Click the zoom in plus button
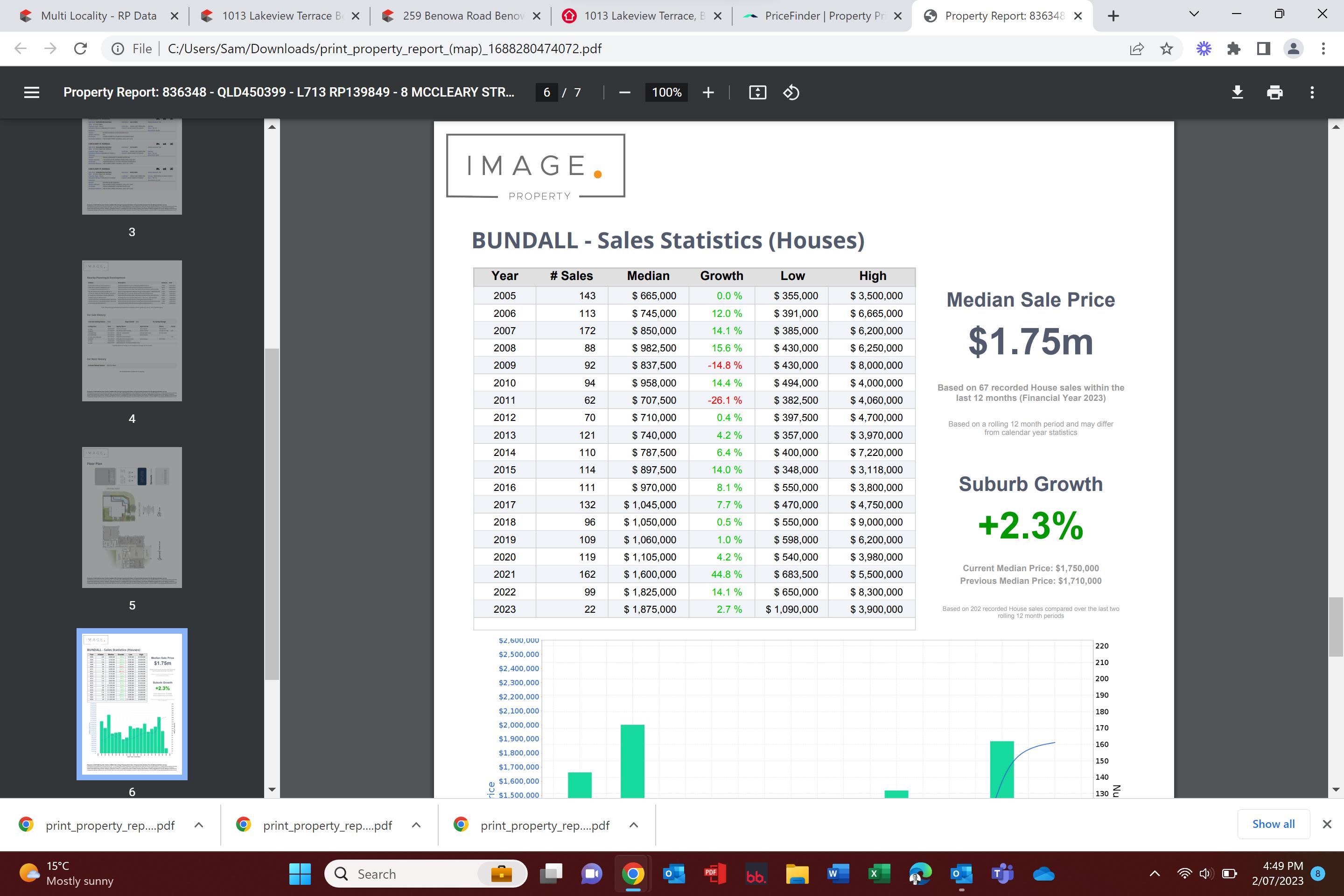The height and width of the screenshot is (896, 1344). [x=708, y=92]
